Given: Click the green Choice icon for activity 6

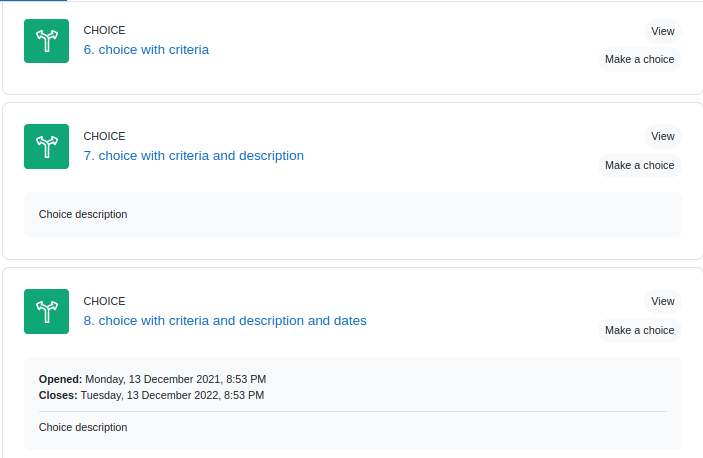Looking at the screenshot, I should tap(47, 41).
